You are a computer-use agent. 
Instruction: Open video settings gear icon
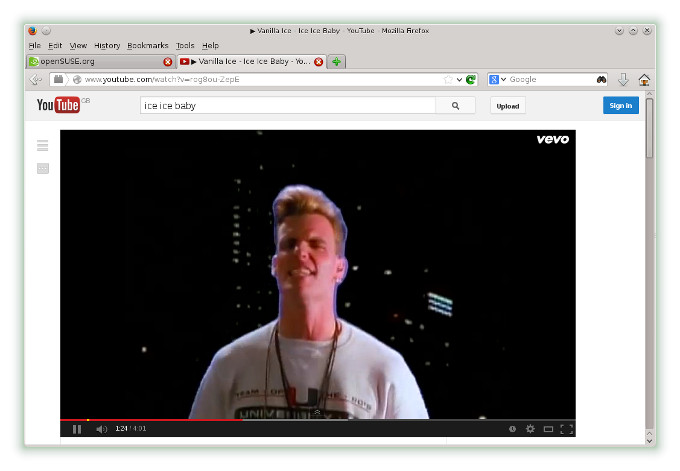tap(530, 429)
